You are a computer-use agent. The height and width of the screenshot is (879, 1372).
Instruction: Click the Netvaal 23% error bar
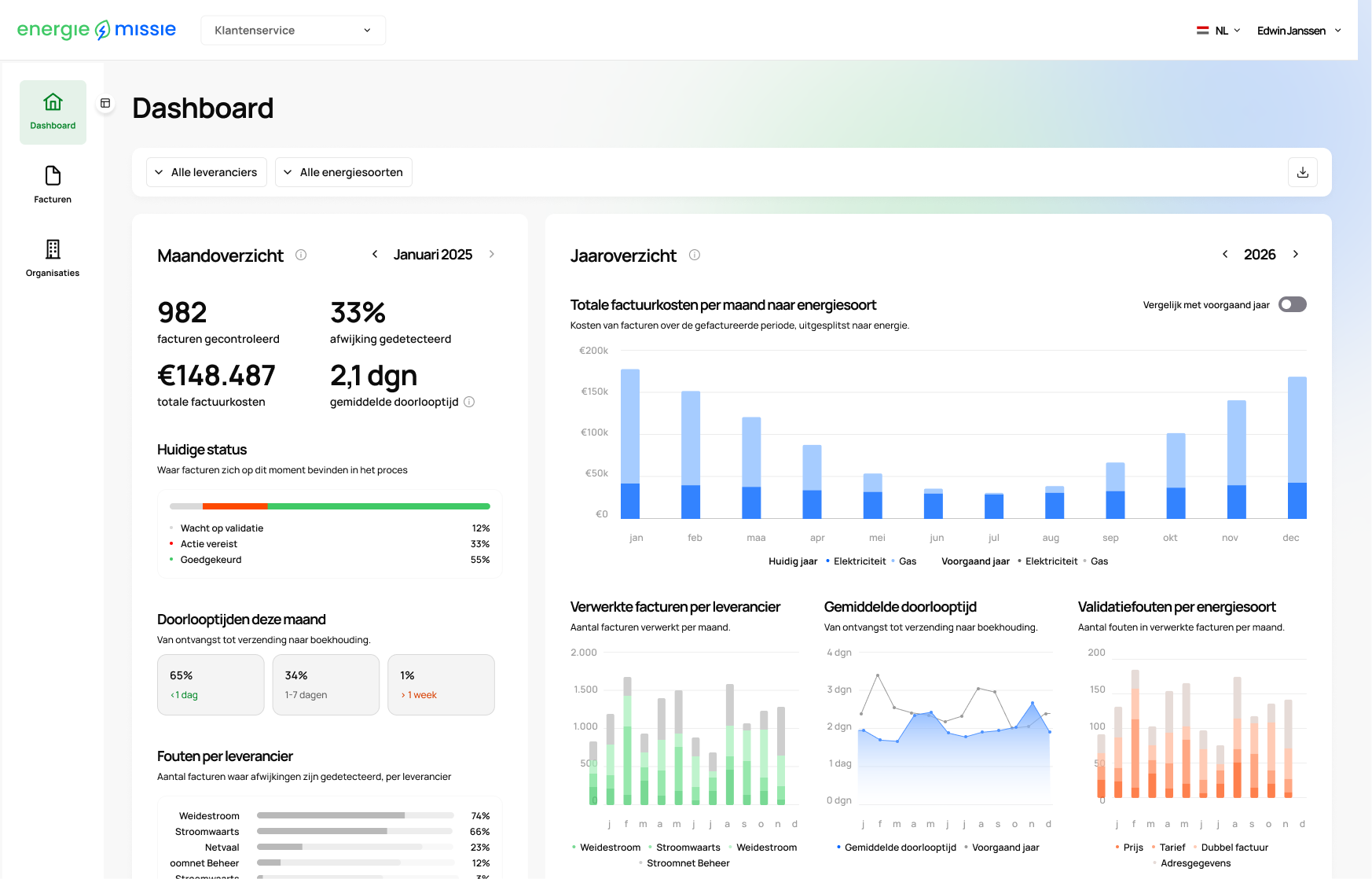[355, 848]
